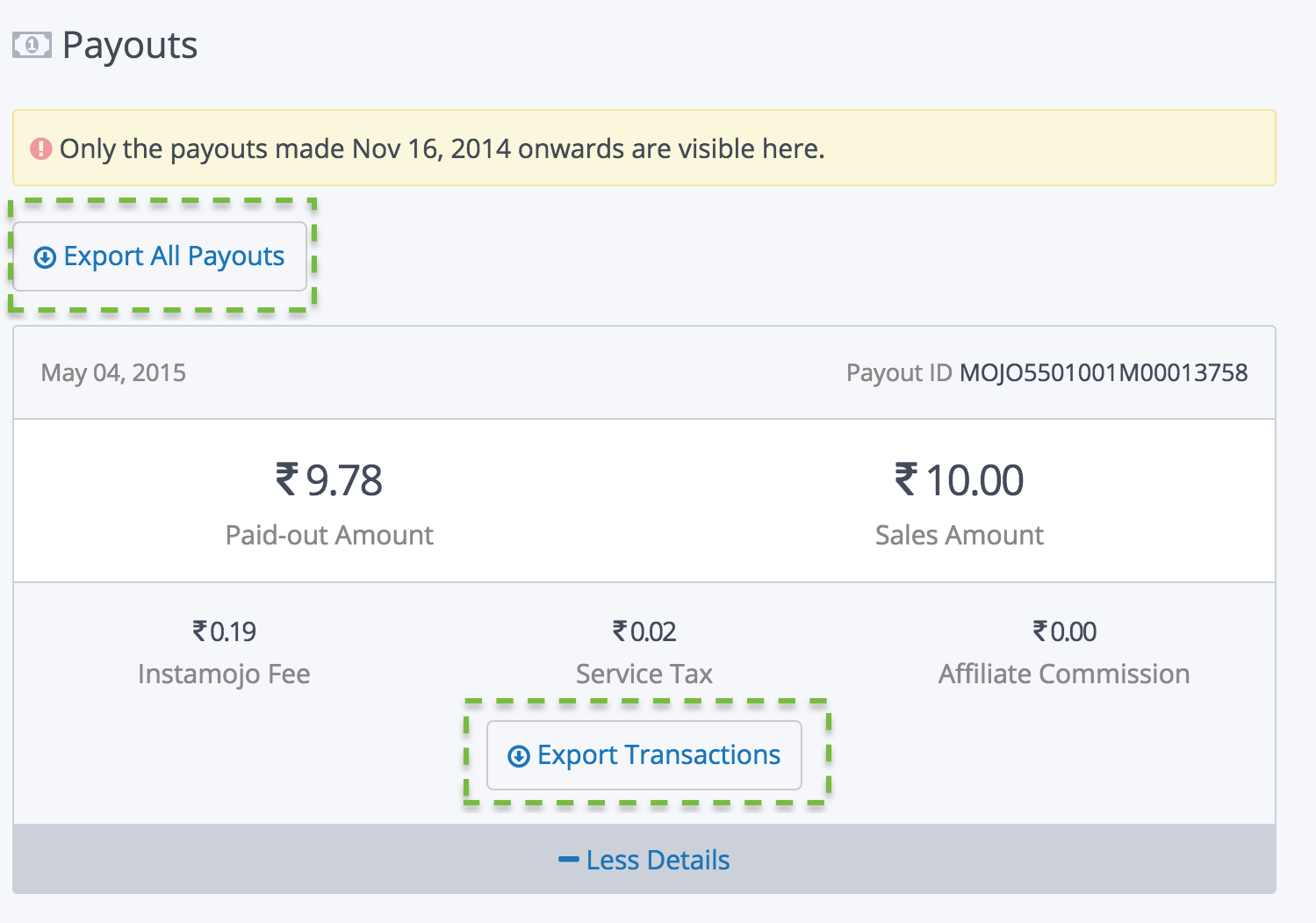Click the Affiliate Commission label

[1064, 674]
